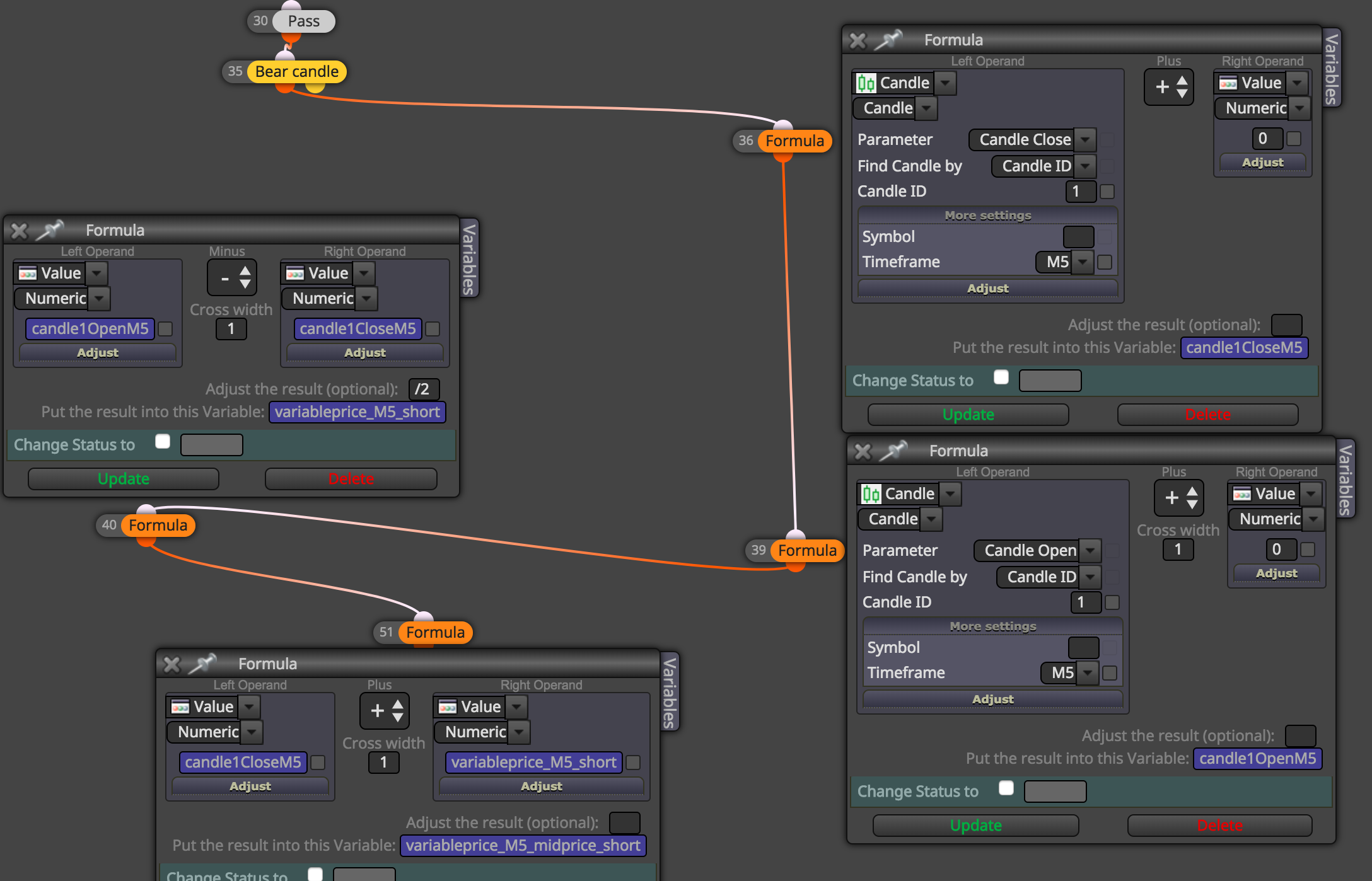Screen dimensions: 1372x881
Task: Click the Value icon in Minus formula's left operand
Action: click(28, 274)
